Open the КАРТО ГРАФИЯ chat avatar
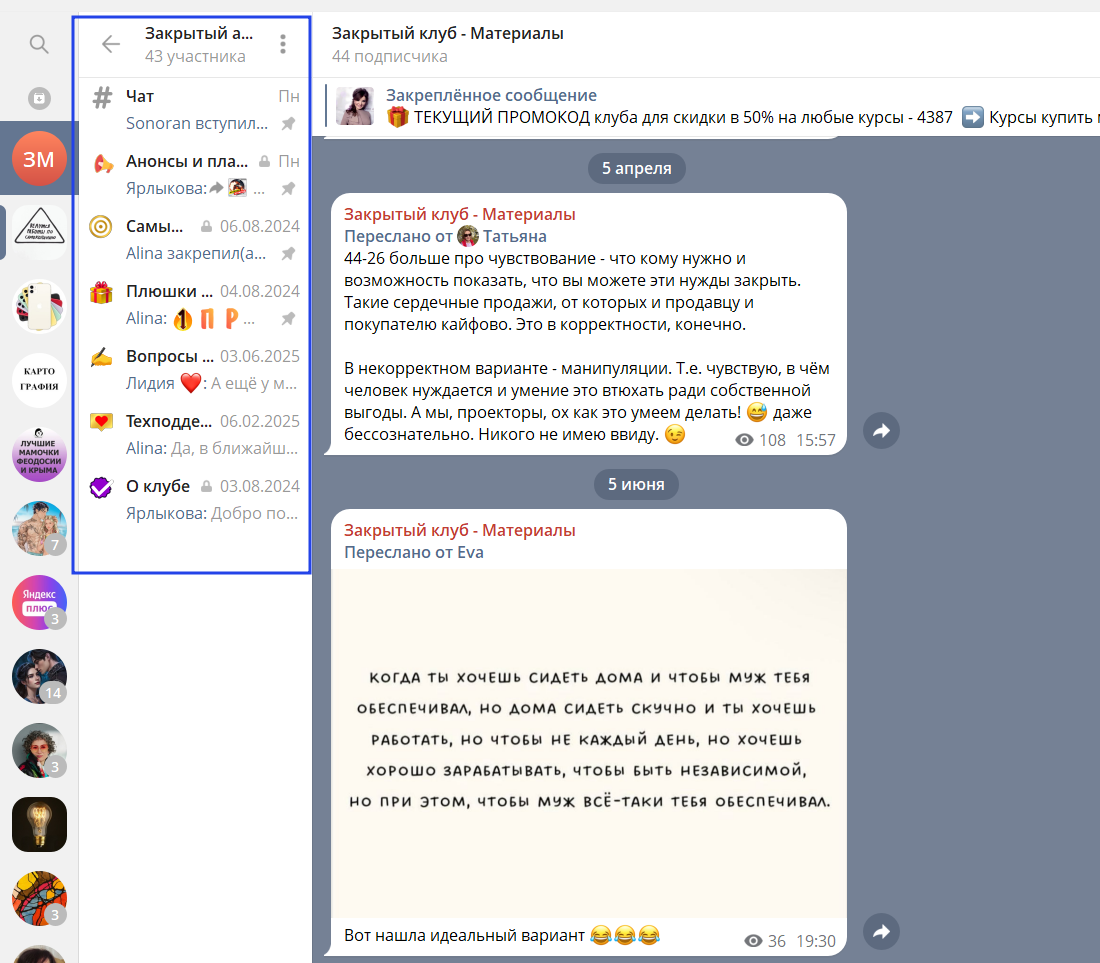 click(x=39, y=380)
